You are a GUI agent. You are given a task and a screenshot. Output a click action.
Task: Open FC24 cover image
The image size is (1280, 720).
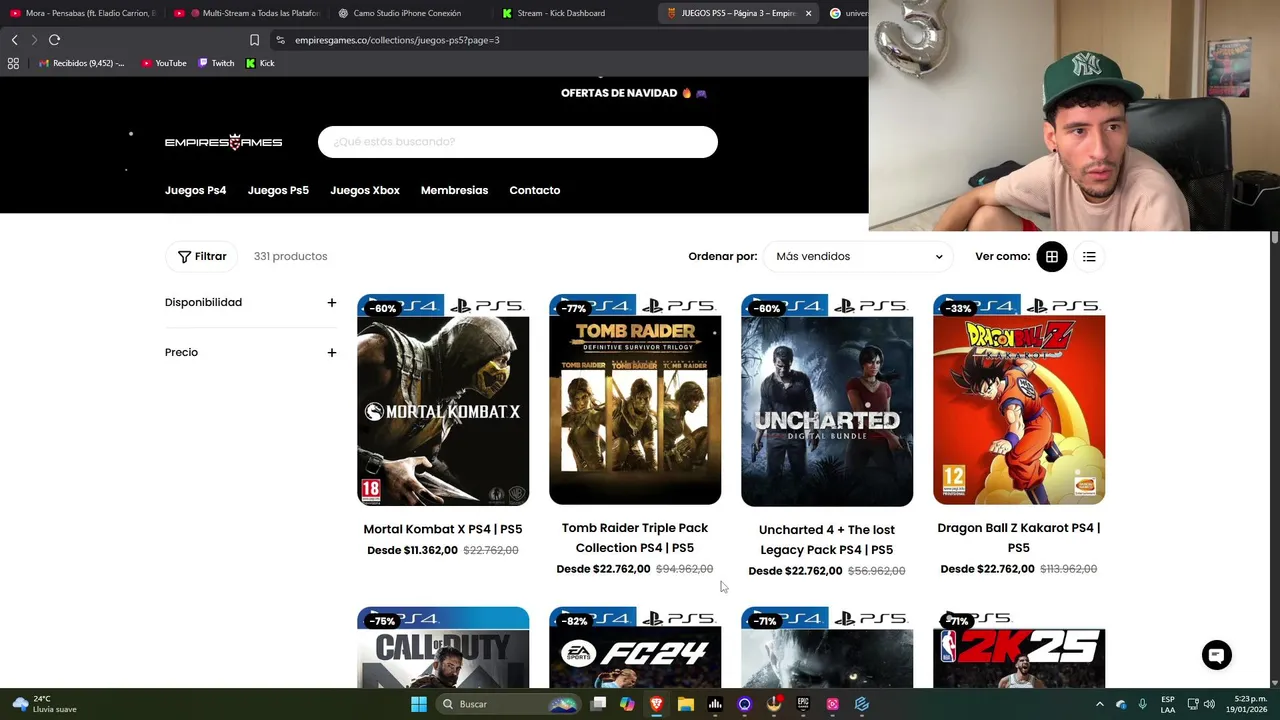point(635,647)
